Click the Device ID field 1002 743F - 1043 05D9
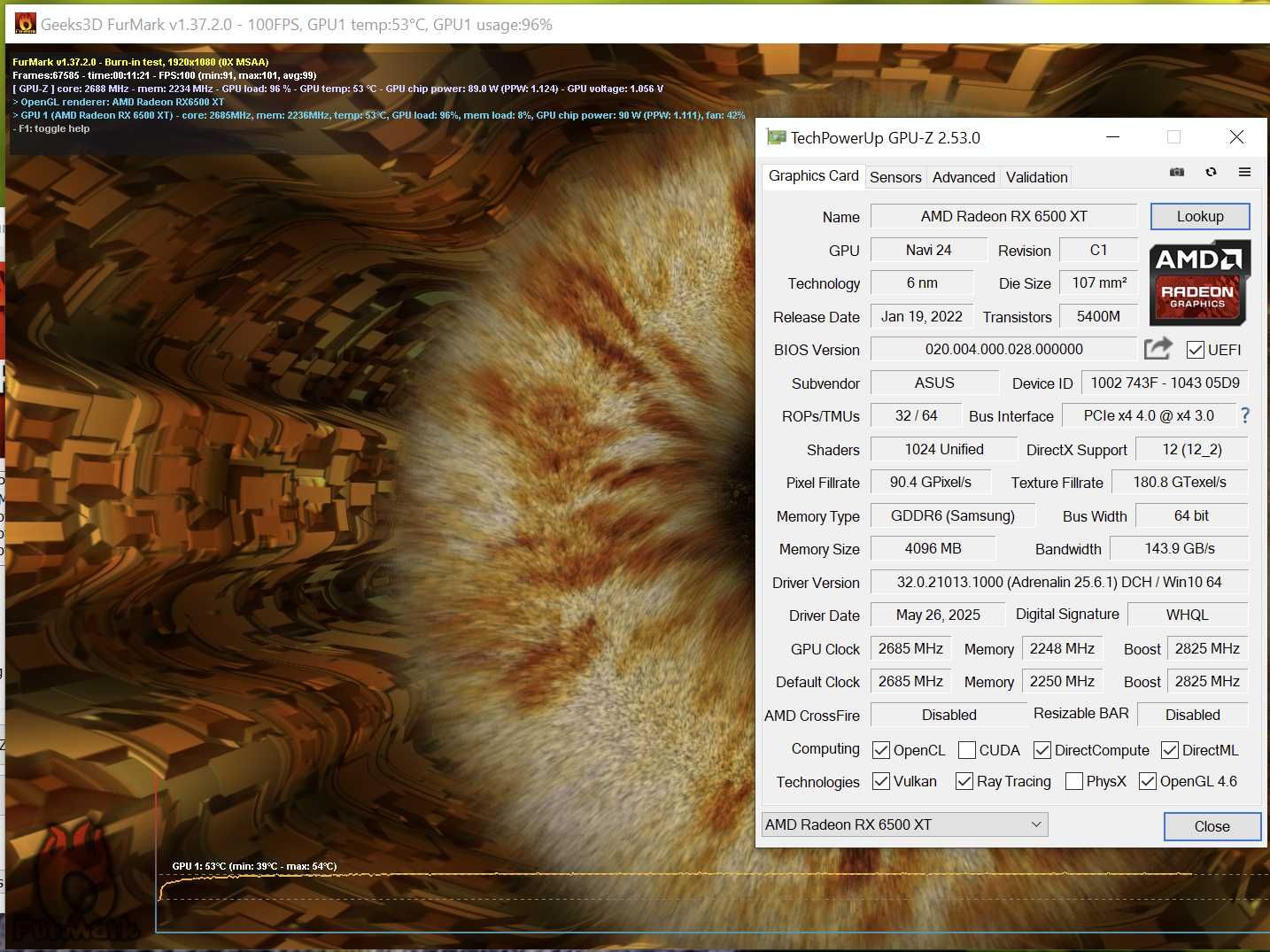This screenshot has height=952, width=1270. pos(1165,383)
